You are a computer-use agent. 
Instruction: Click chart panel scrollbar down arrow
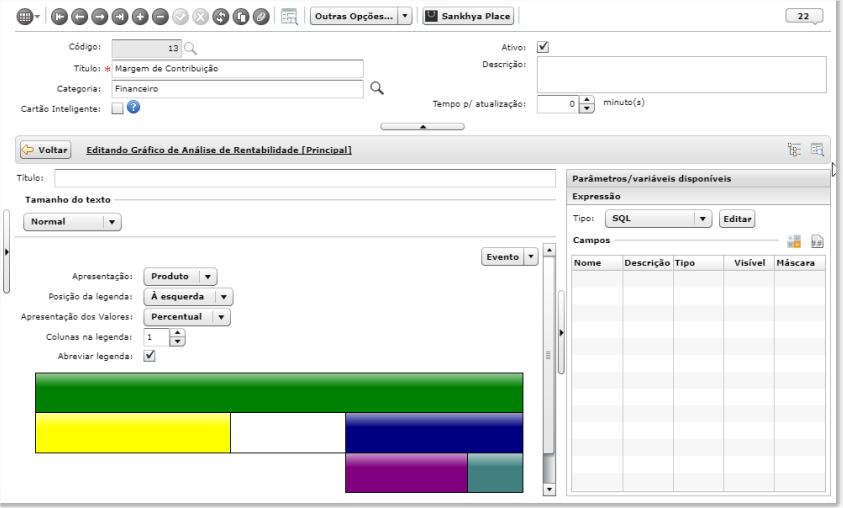549,489
